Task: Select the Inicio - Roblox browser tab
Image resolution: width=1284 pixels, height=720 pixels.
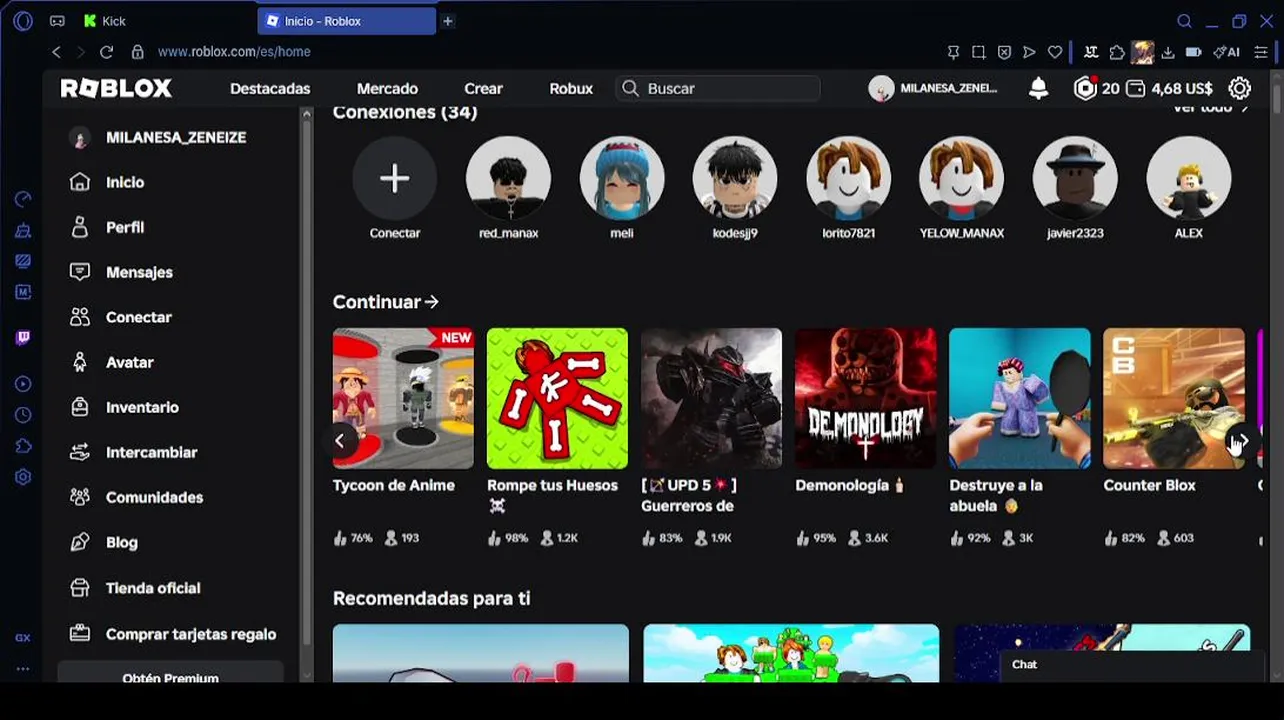Action: pyautogui.click(x=346, y=21)
